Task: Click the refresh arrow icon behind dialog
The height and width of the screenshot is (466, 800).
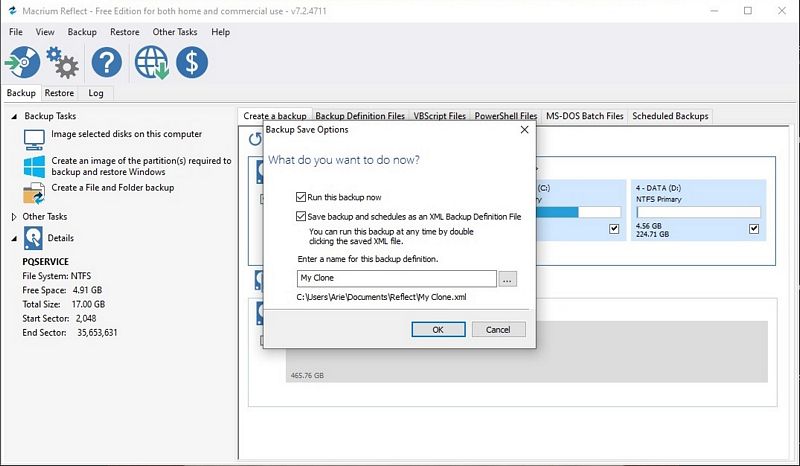Action: [255, 139]
